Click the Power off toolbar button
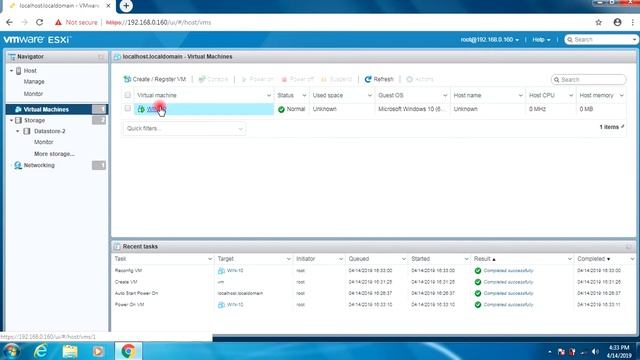Image resolution: width=640 pixels, height=360 pixels. click(298, 79)
